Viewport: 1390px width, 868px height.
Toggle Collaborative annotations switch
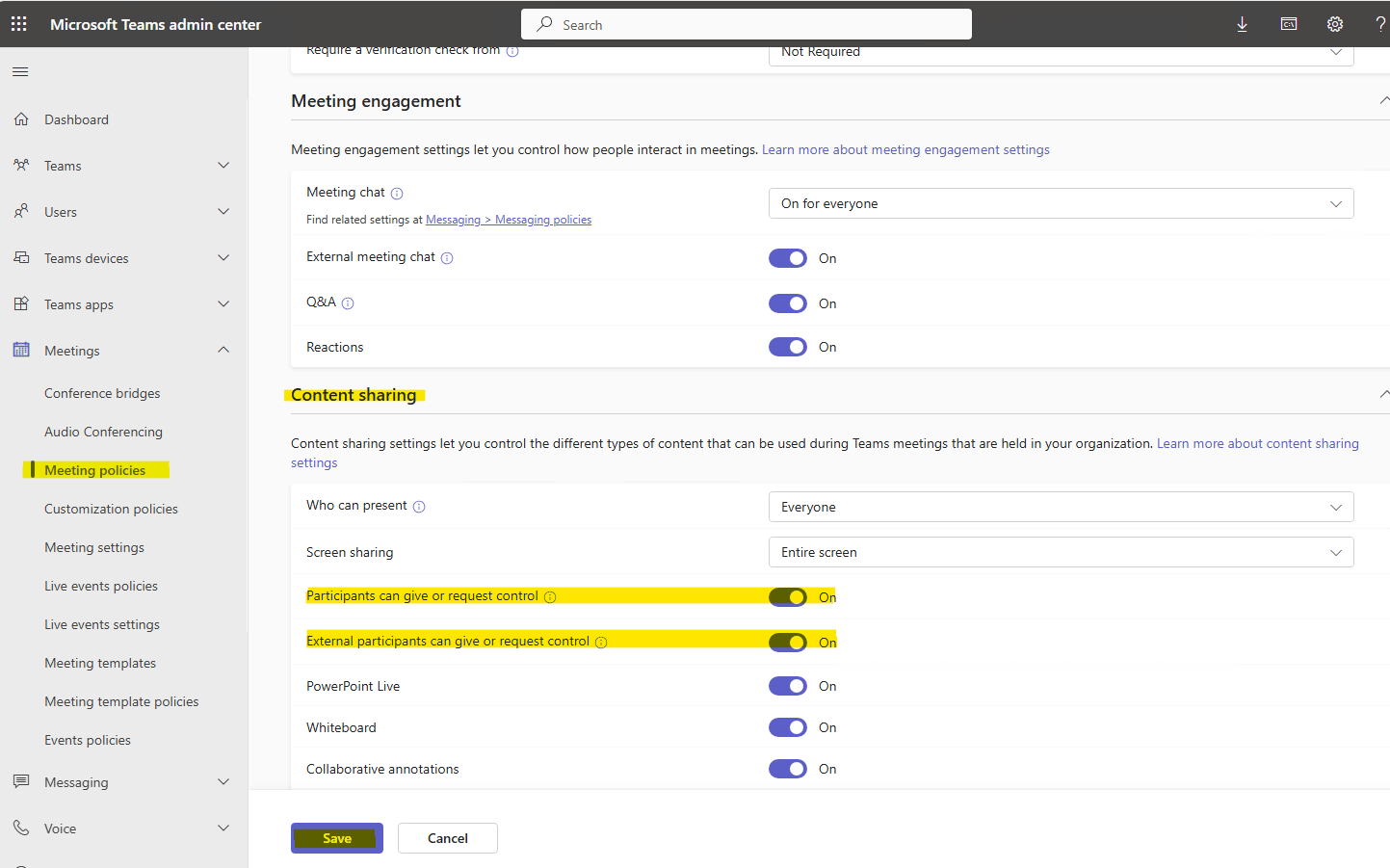click(788, 769)
